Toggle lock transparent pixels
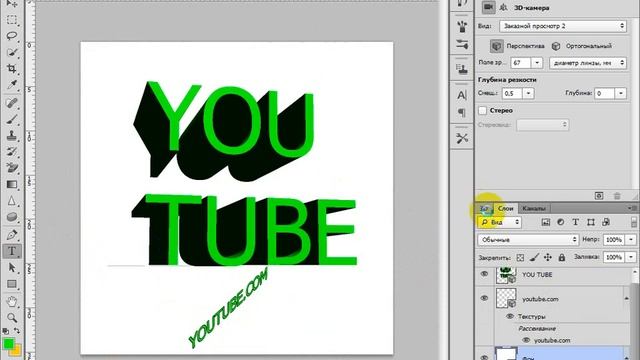Viewport: 640px width, 360px height. [520, 258]
